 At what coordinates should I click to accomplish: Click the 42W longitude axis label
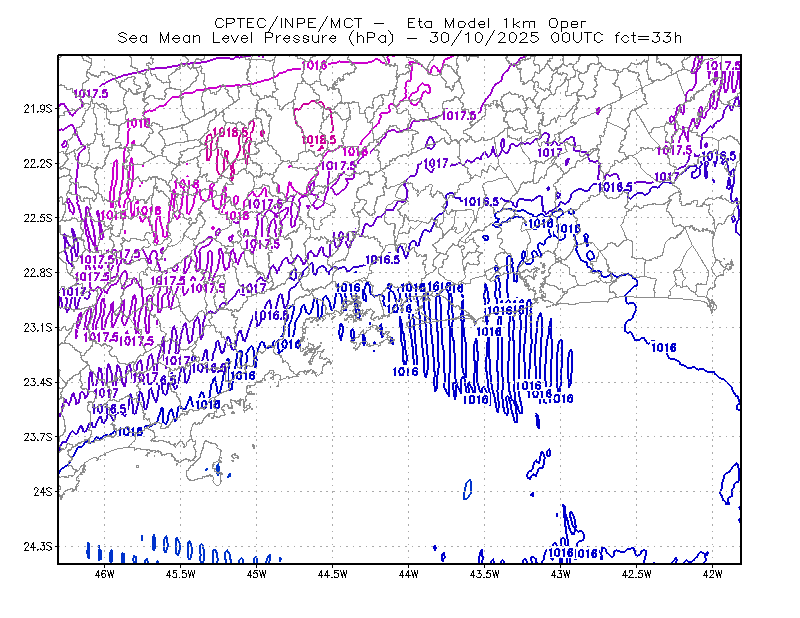tap(713, 574)
